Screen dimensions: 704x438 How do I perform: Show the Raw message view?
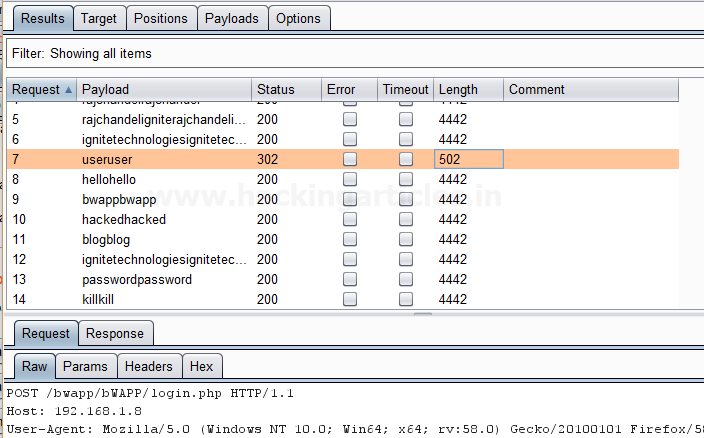pyautogui.click(x=35, y=366)
